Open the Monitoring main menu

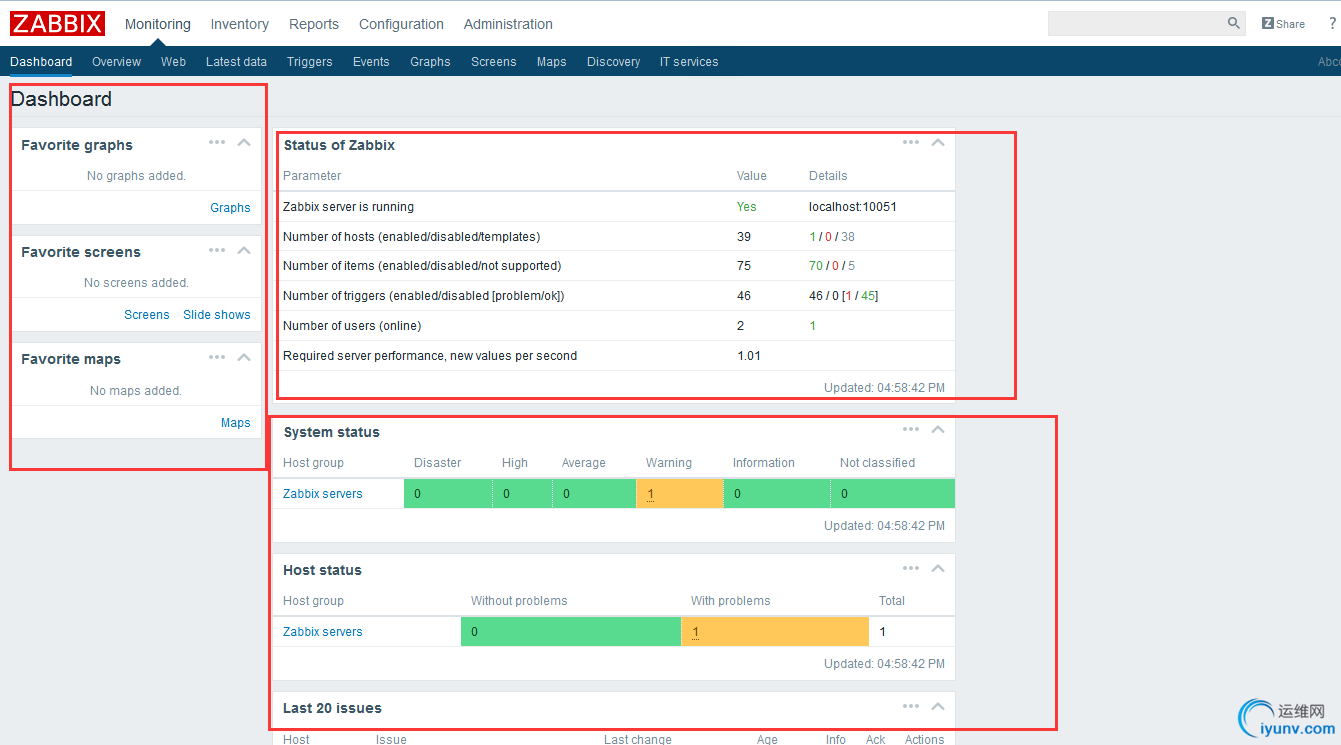coord(158,24)
